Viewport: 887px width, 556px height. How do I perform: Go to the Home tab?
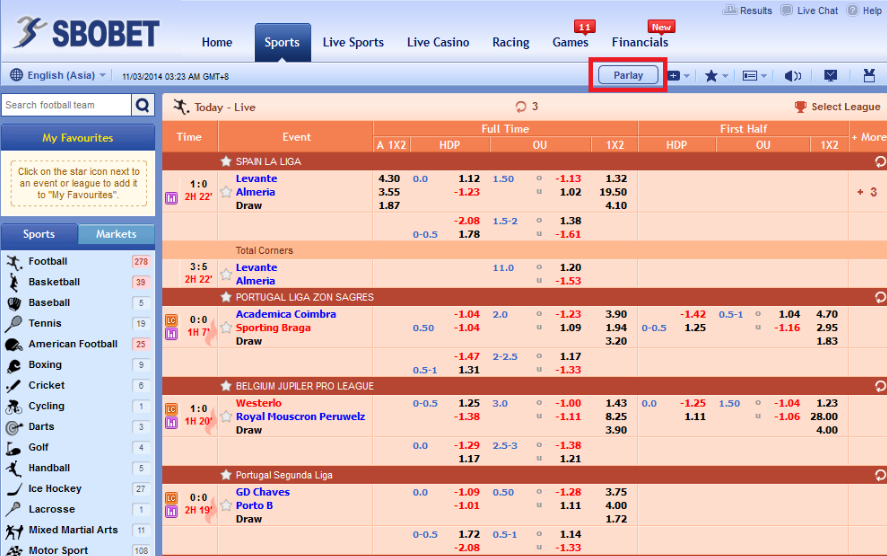click(x=217, y=42)
